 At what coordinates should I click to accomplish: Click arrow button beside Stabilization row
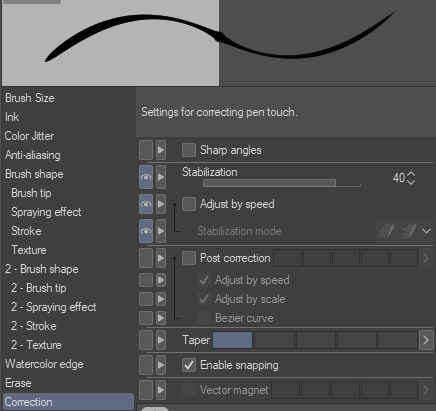coord(161,177)
